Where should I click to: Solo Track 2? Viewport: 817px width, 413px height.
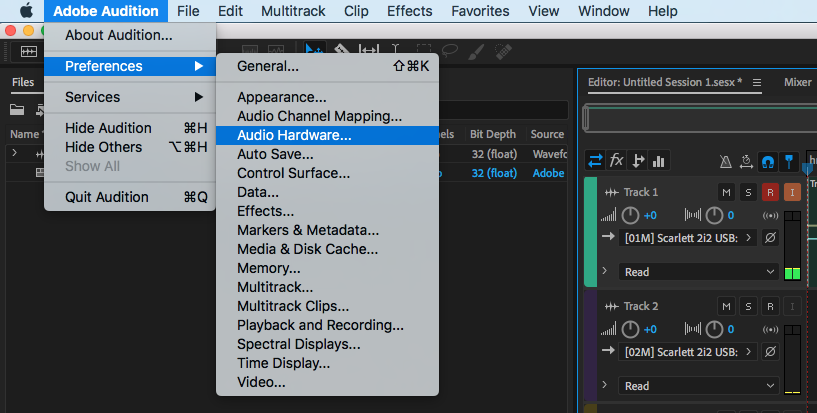[x=748, y=306]
